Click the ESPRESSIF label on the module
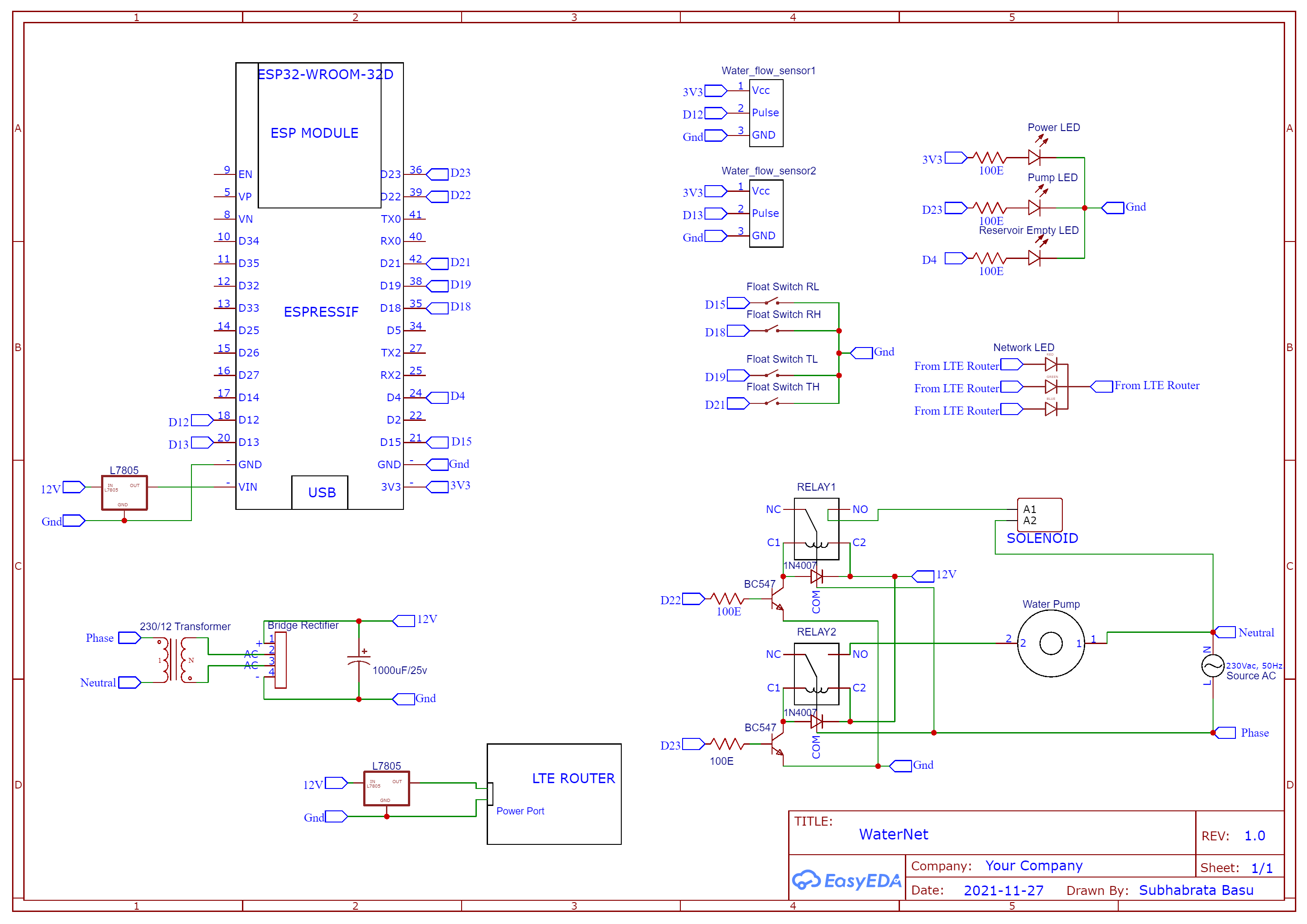 pos(321,312)
